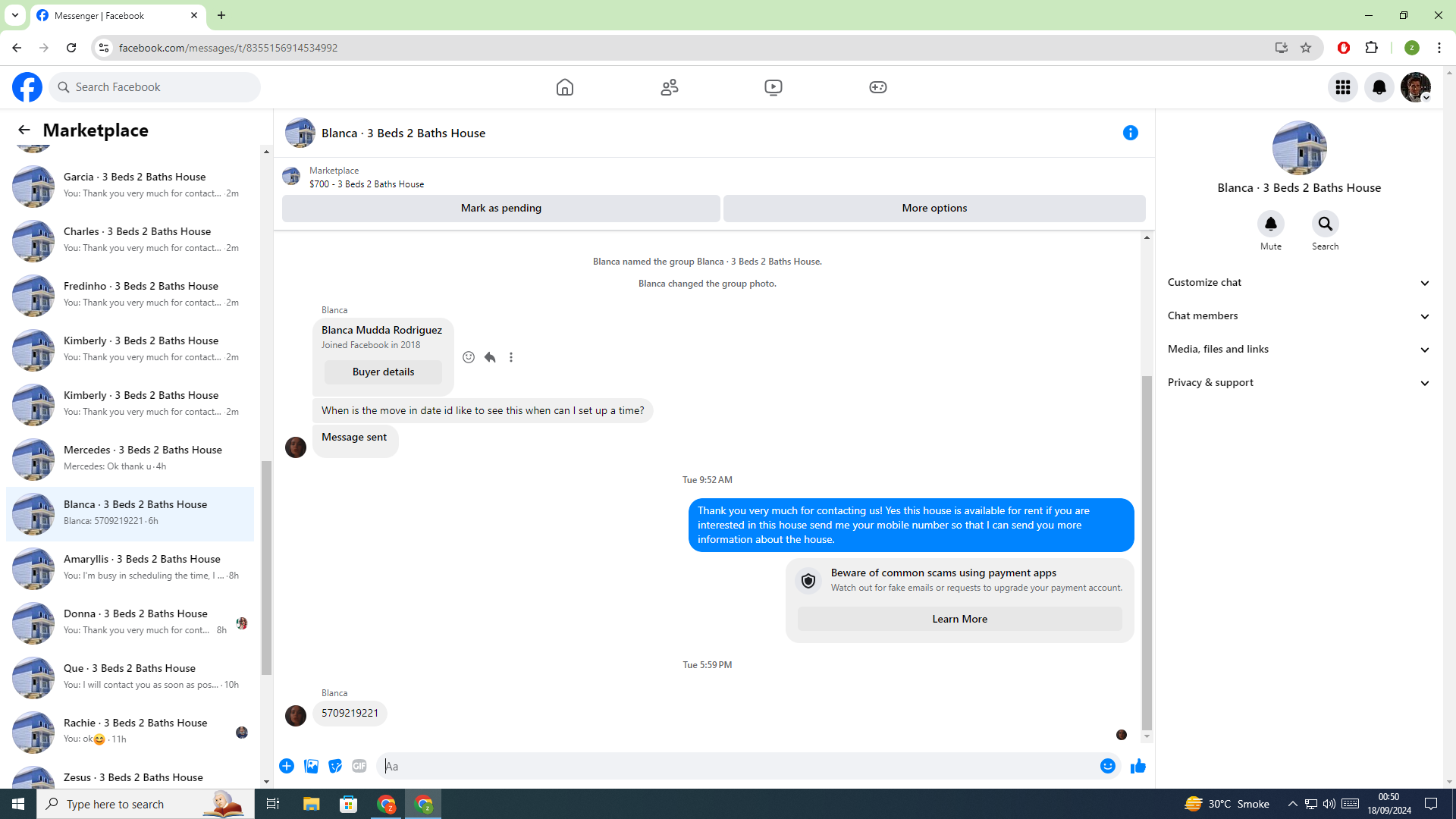Click the thumbs-up like send icon

(x=1137, y=767)
